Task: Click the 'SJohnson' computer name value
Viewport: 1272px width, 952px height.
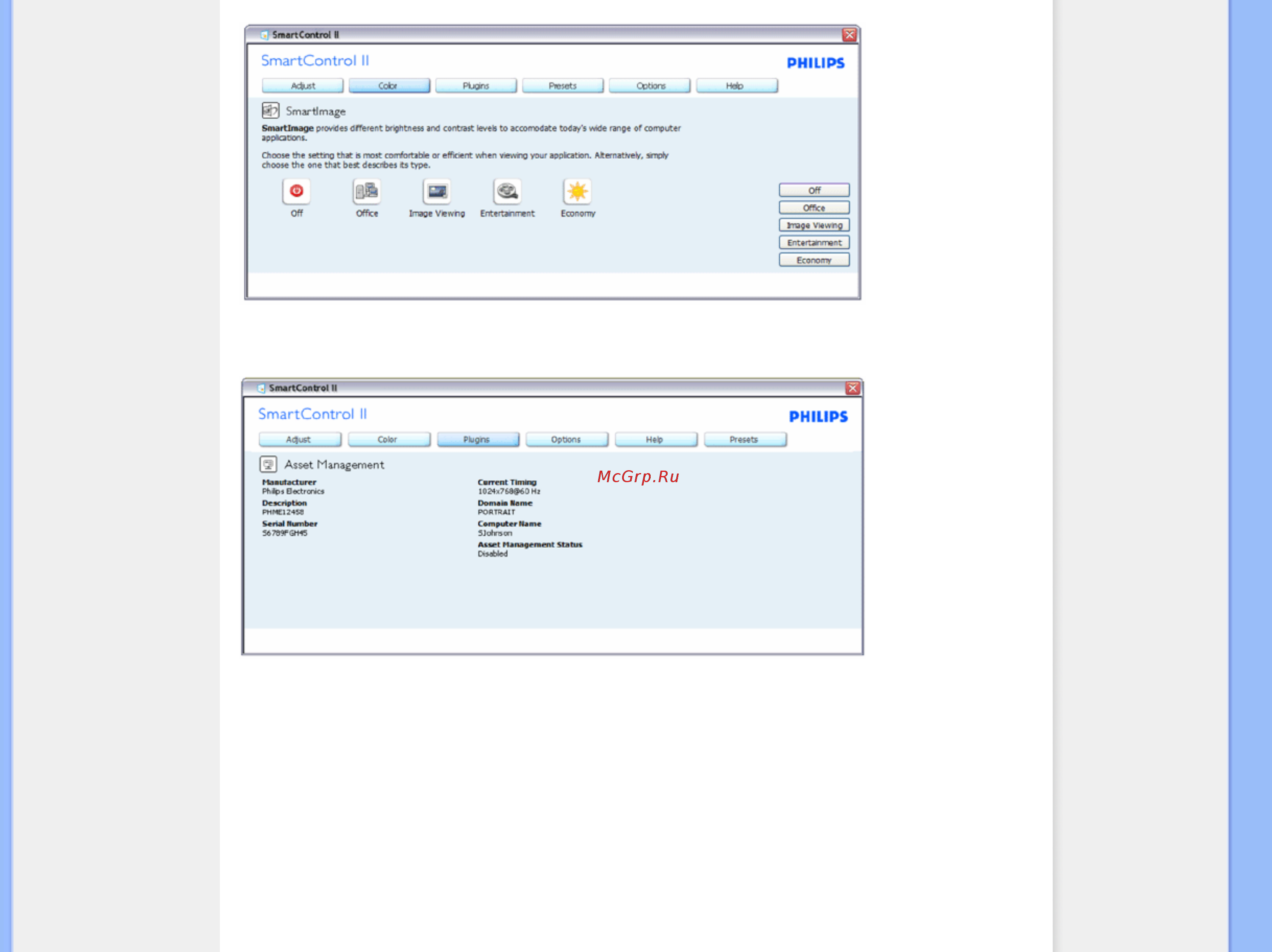Action: click(x=494, y=533)
